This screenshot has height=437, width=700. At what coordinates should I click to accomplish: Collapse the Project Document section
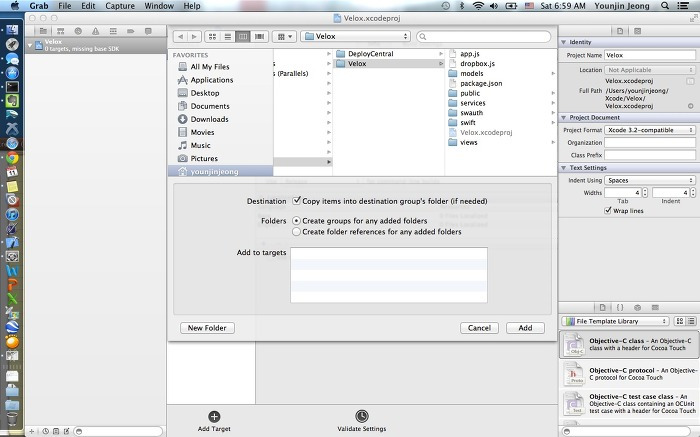point(563,117)
